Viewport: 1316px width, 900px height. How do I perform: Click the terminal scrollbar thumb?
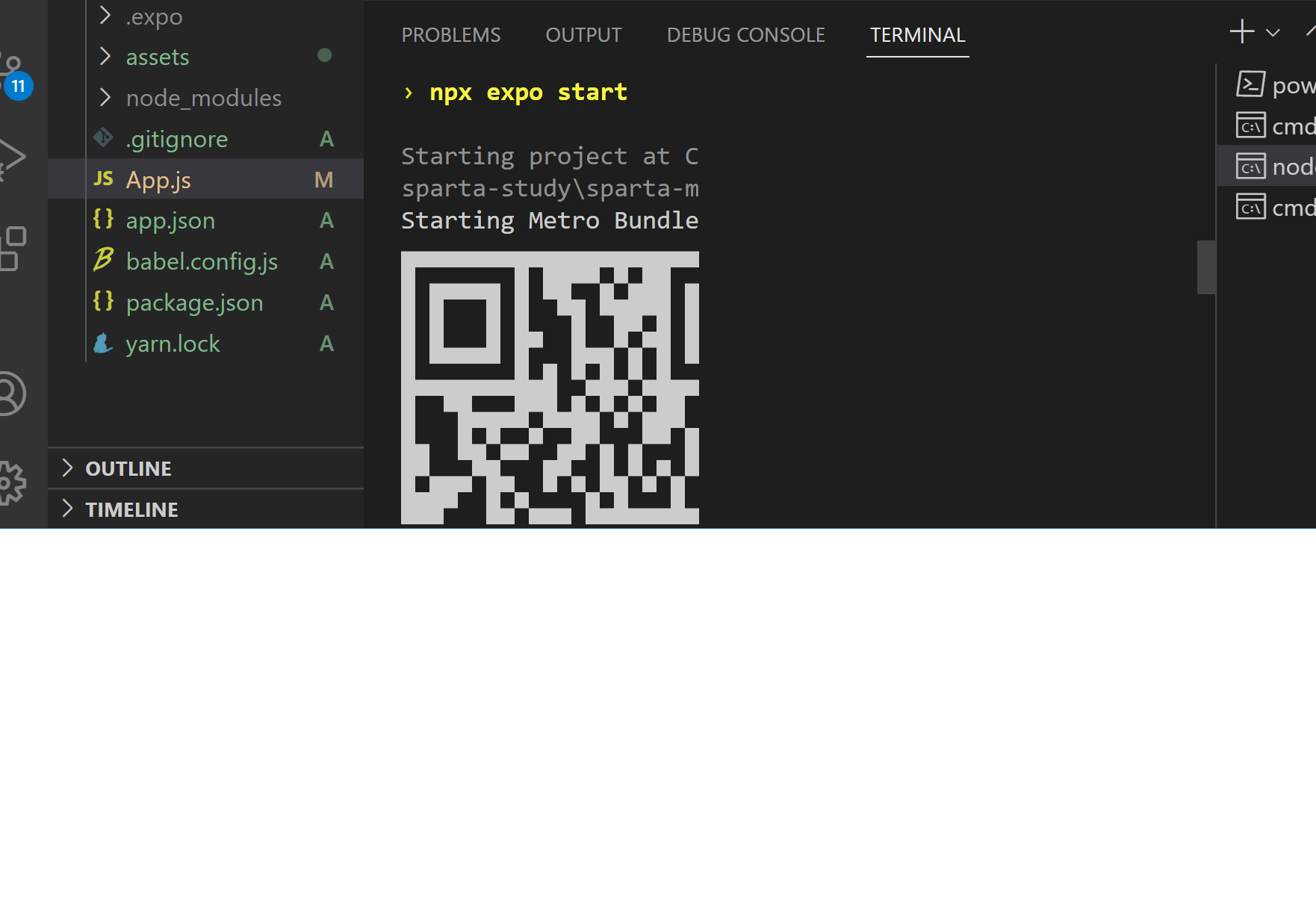coord(1206,267)
